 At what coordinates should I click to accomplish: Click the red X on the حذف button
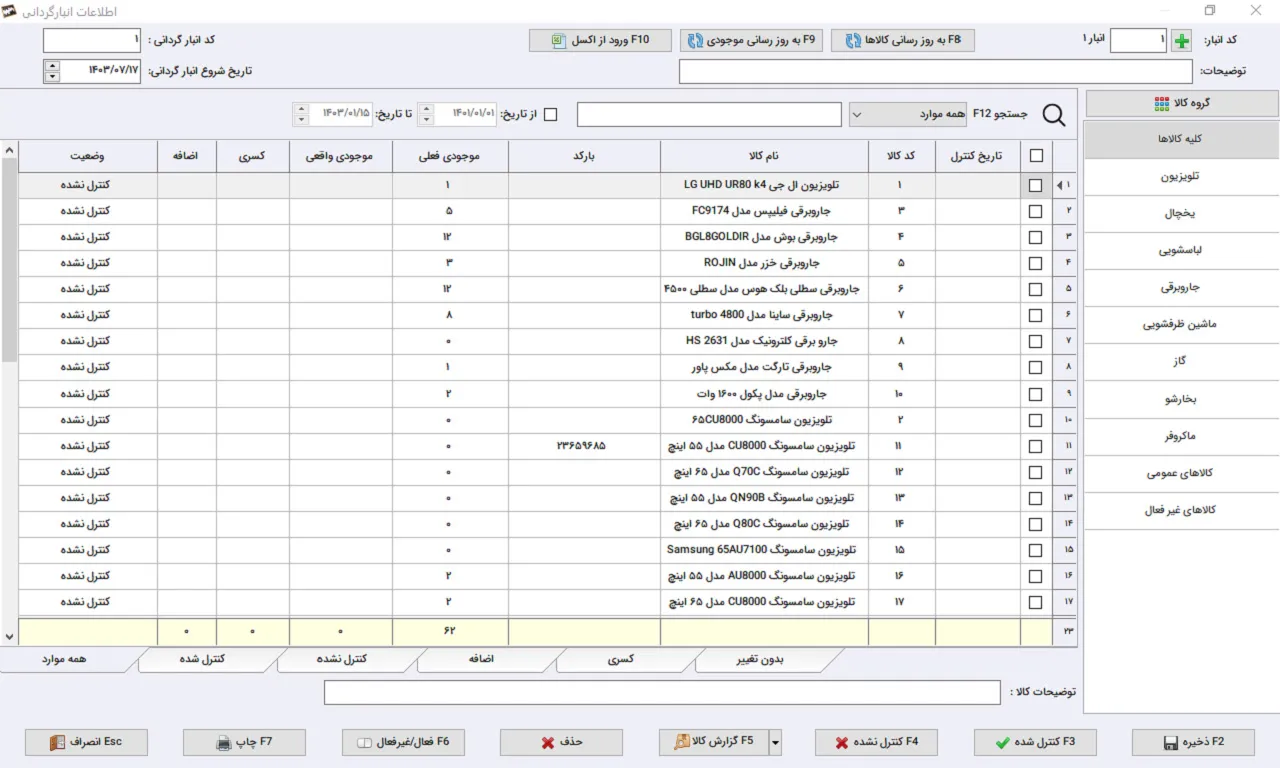547,743
